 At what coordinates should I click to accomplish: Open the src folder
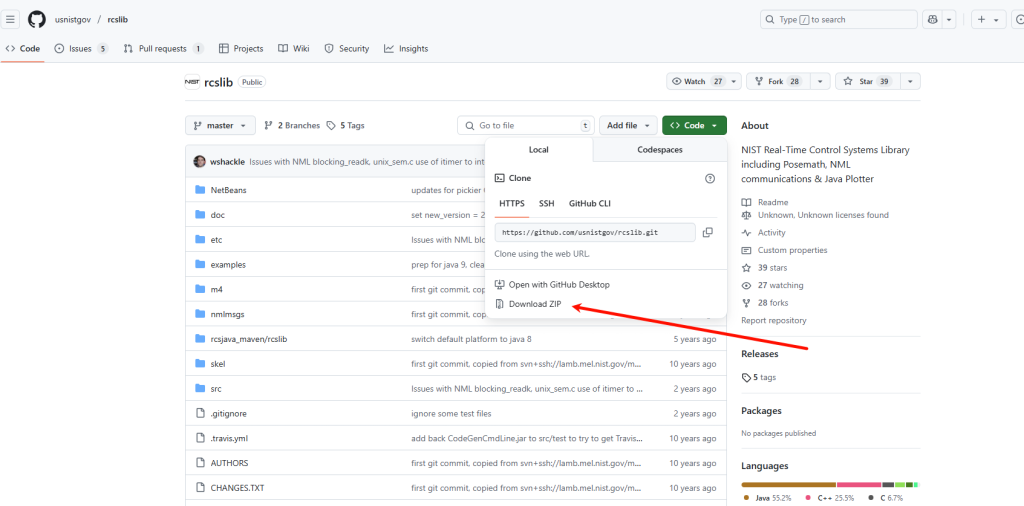[x=216, y=388]
